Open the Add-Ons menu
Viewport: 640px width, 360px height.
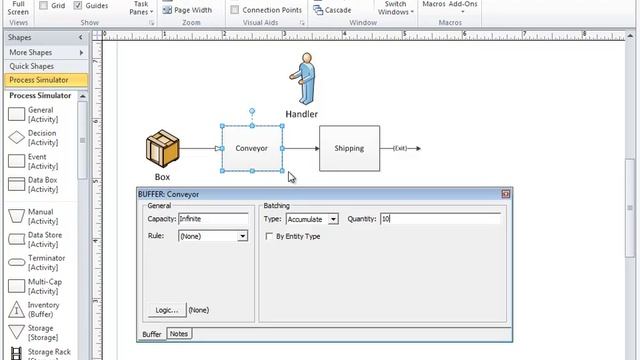462,6
